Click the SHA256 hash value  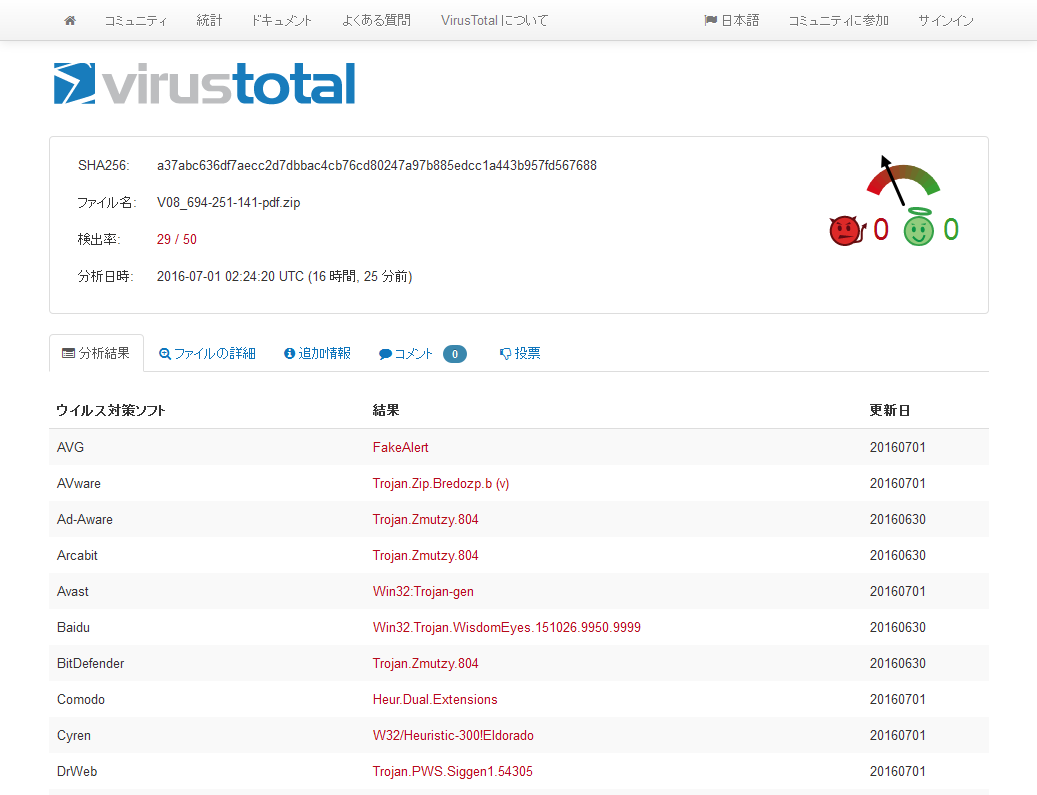376,165
